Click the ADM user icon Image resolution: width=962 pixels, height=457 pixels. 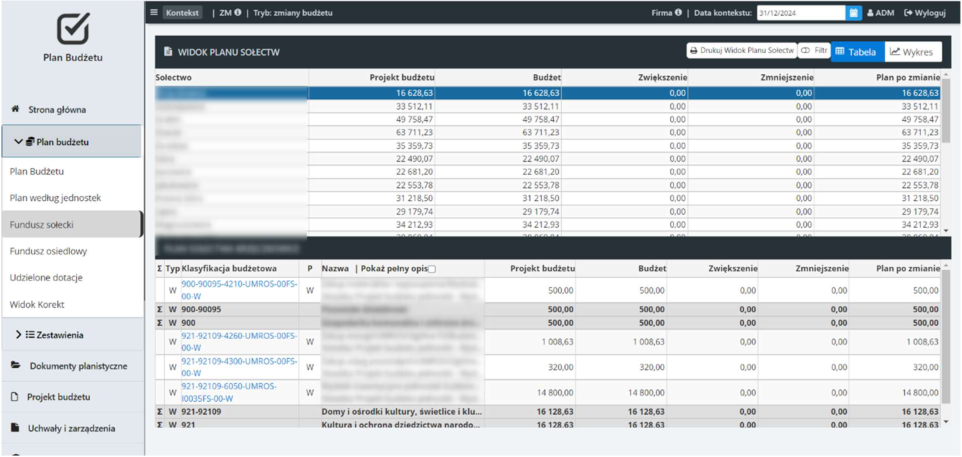870,13
